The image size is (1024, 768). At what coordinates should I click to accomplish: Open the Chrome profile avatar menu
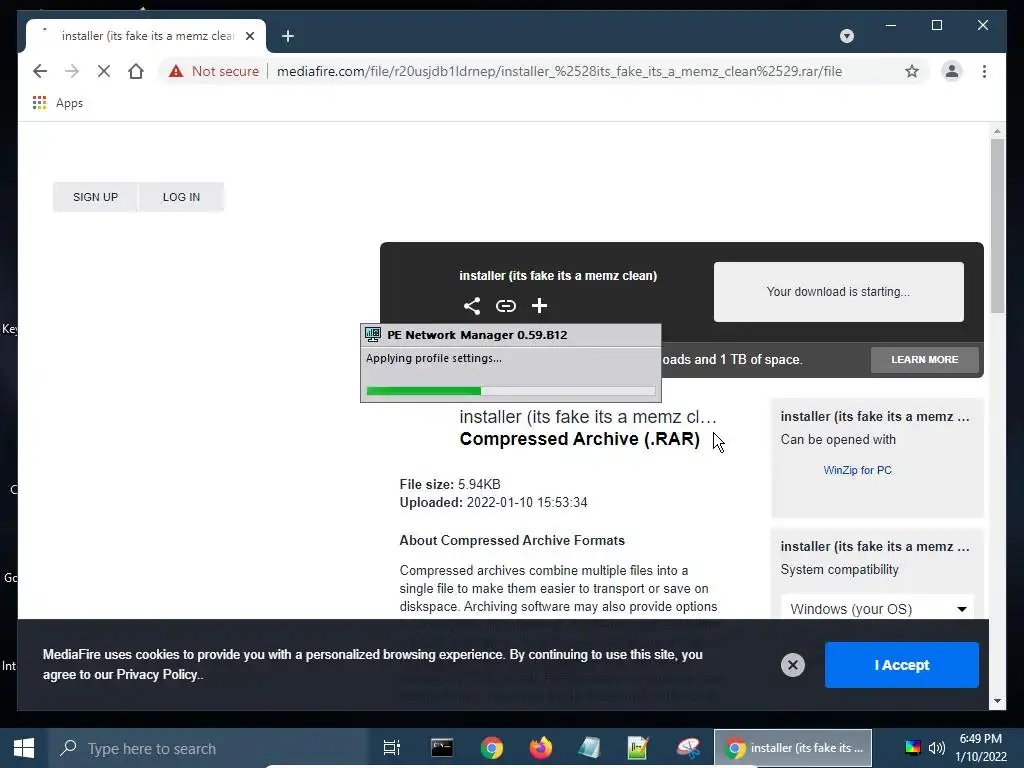point(952,71)
